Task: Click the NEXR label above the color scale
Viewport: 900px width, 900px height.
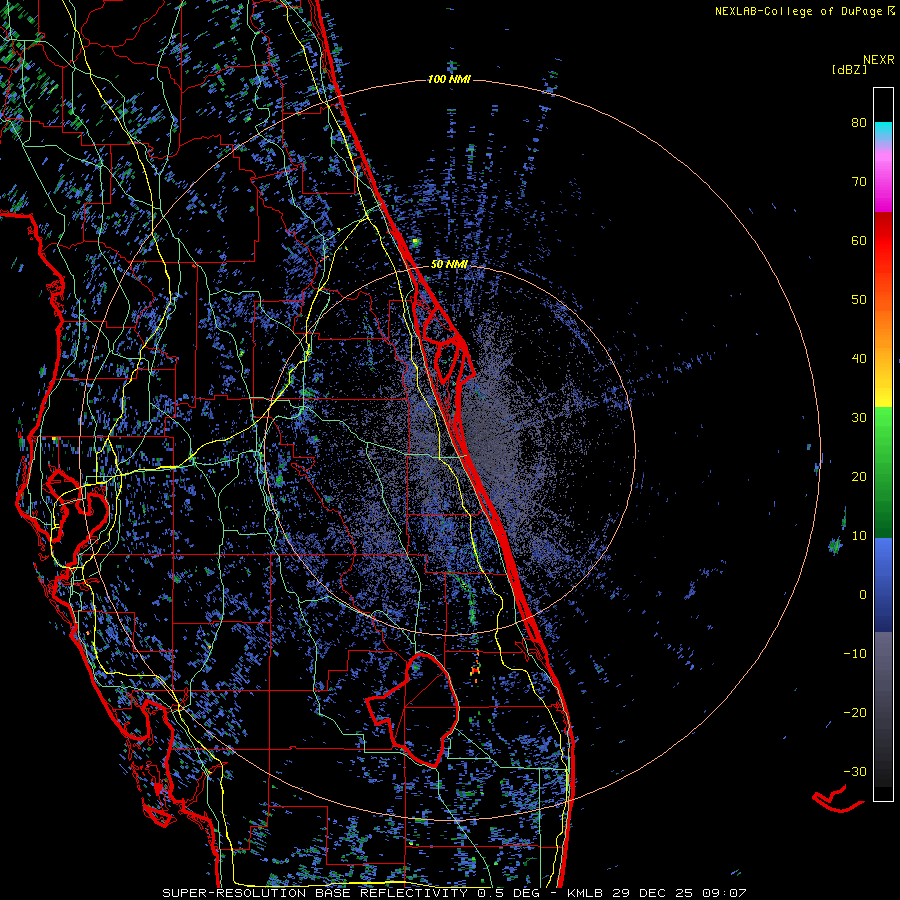Action: coord(879,60)
